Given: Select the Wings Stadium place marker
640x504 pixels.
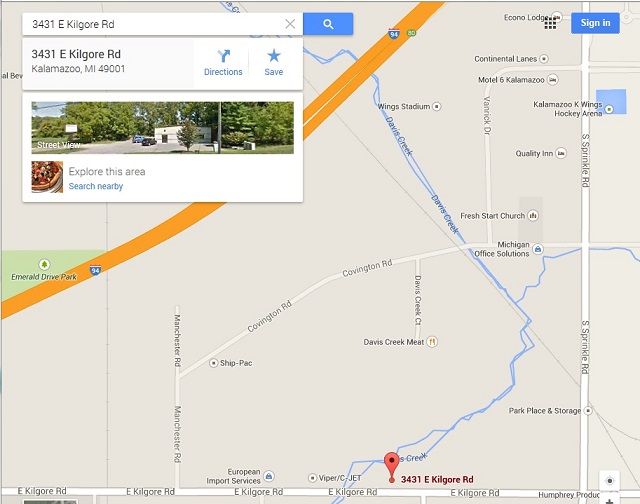Looking at the screenshot, I should pos(437,107).
